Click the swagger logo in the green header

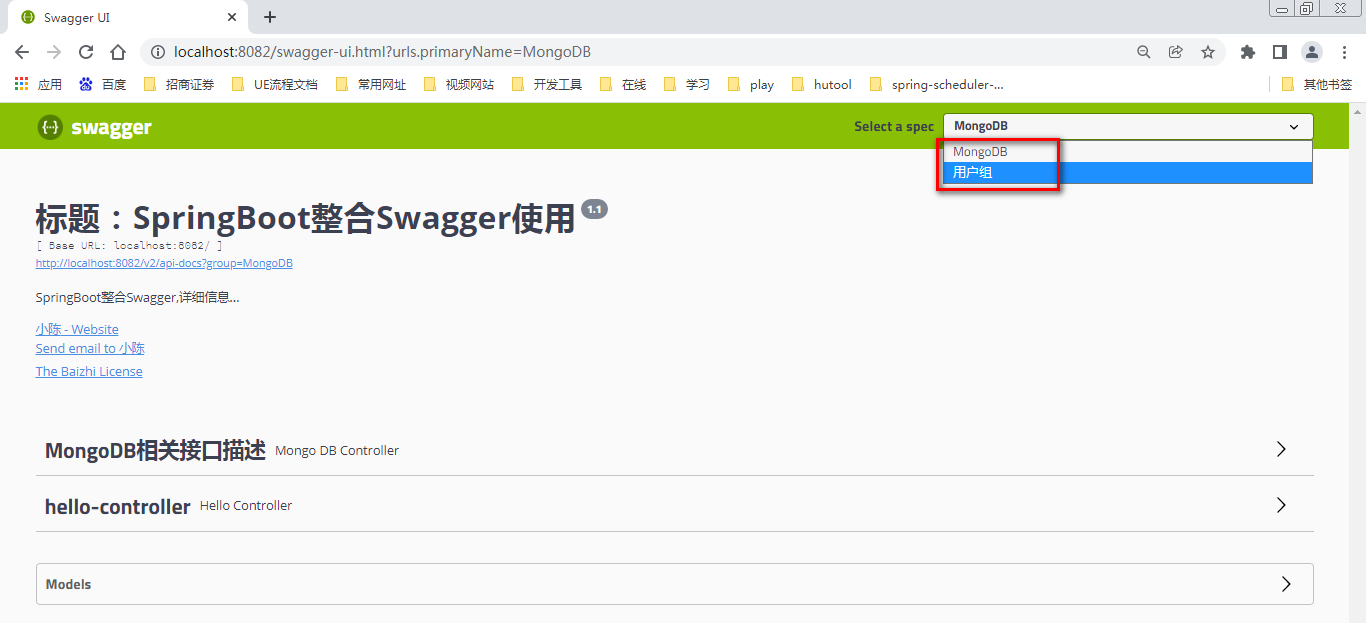[95, 127]
